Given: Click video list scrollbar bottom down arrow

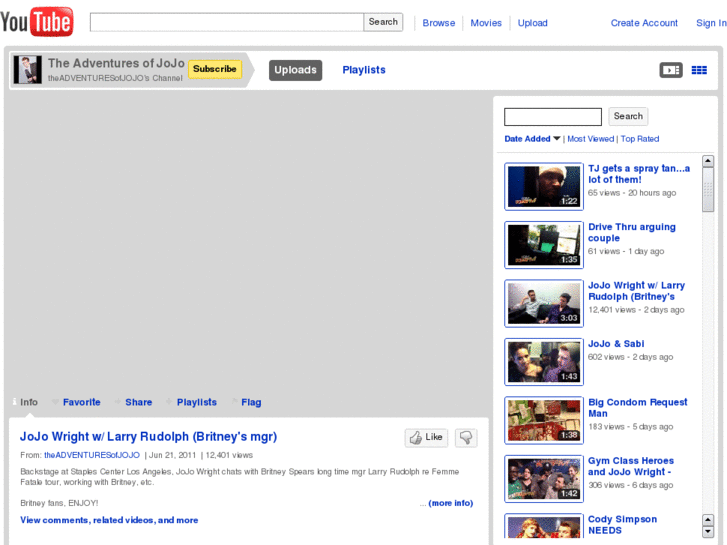Looking at the screenshot, I should (x=708, y=532).
